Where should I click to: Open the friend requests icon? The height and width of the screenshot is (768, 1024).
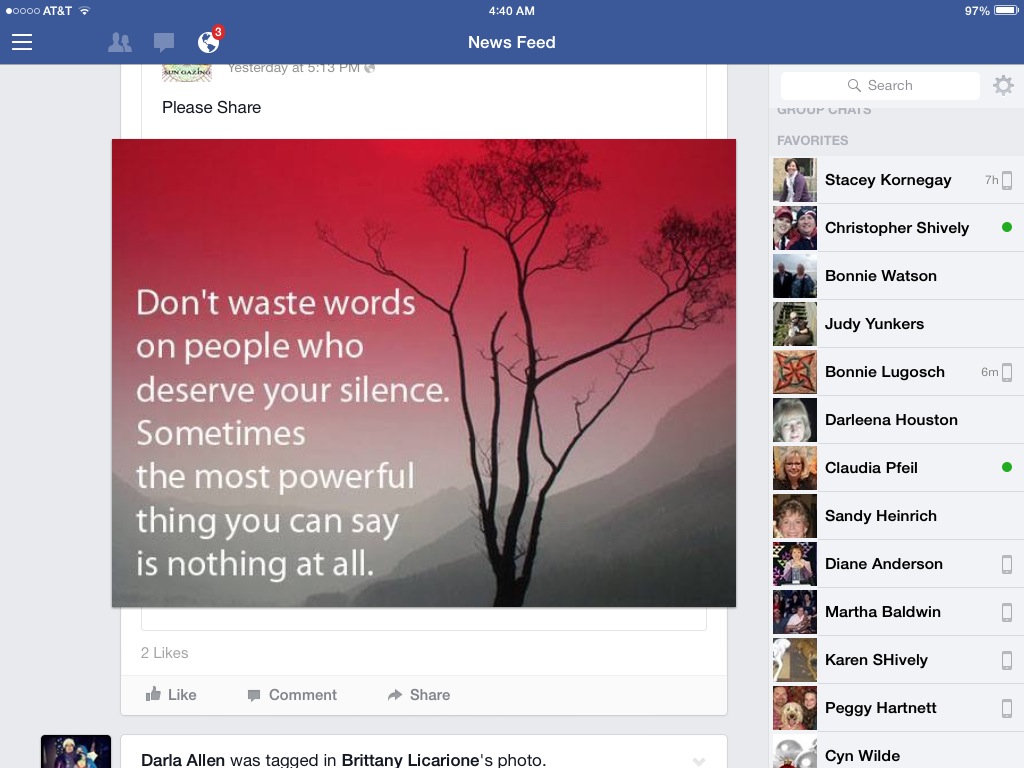(119, 42)
